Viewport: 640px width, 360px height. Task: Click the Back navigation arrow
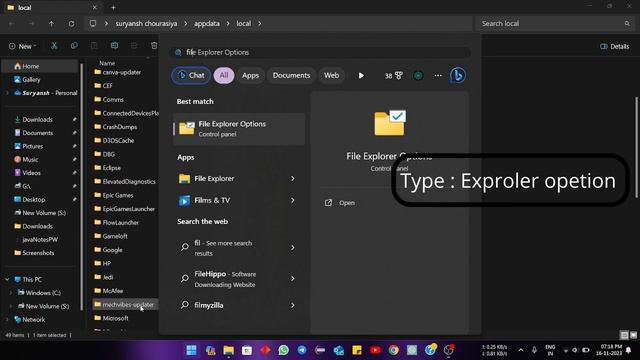(12, 24)
